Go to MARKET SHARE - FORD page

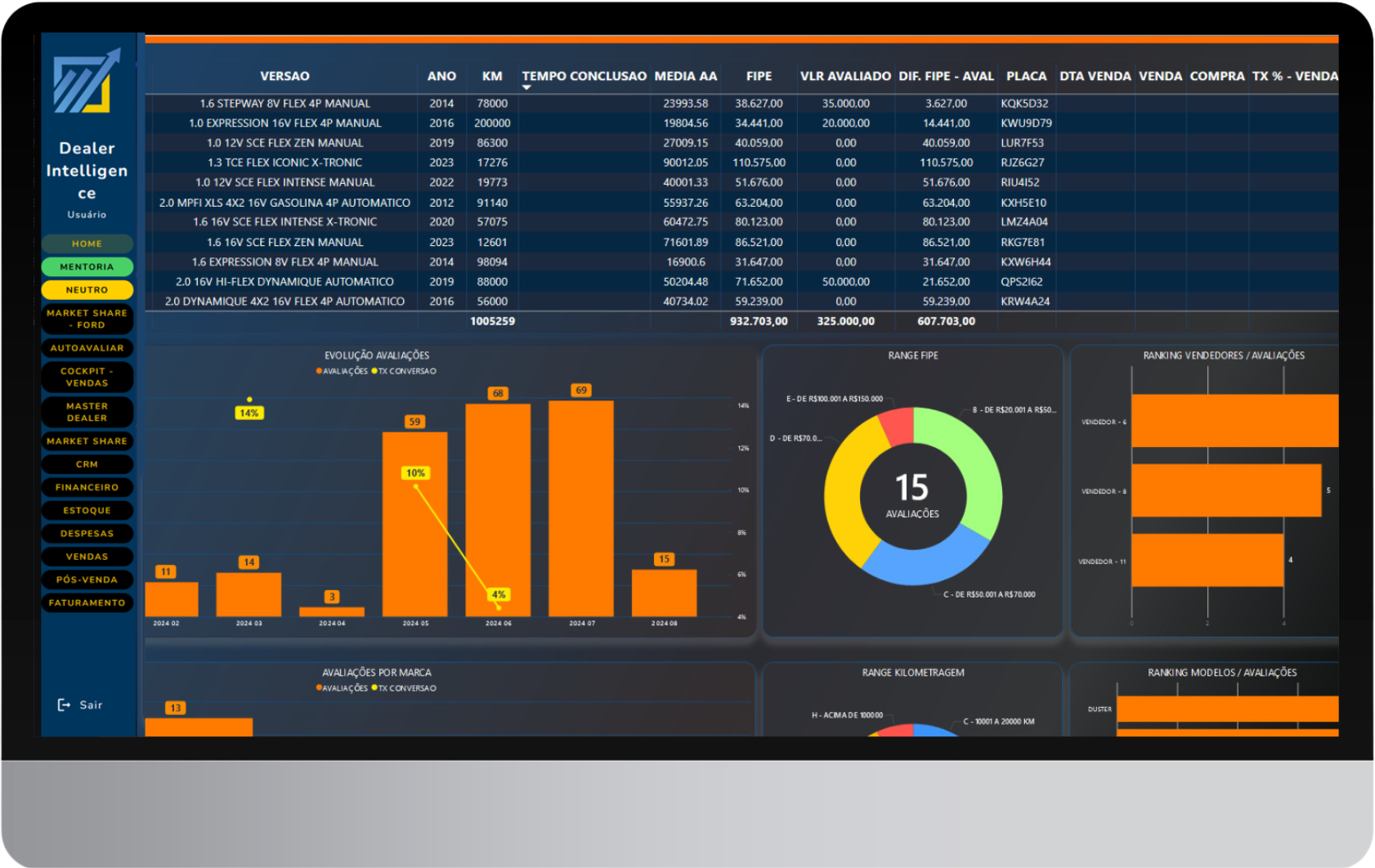tap(87, 319)
